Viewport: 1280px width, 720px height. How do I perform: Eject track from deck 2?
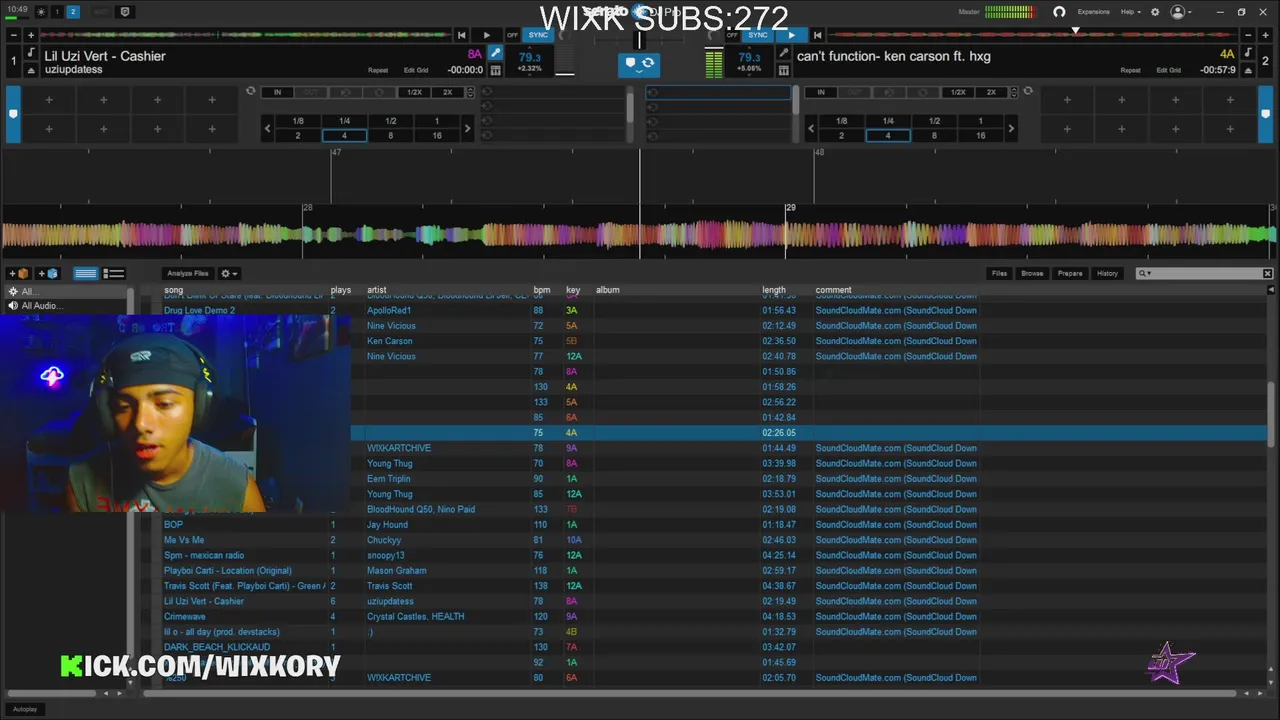pyautogui.click(x=1249, y=71)
